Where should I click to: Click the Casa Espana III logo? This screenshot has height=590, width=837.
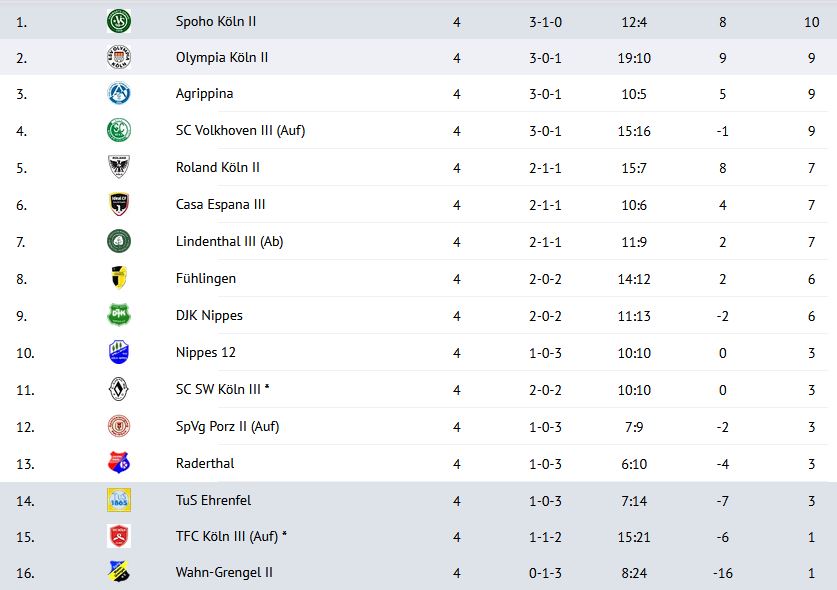coord(119,205)
